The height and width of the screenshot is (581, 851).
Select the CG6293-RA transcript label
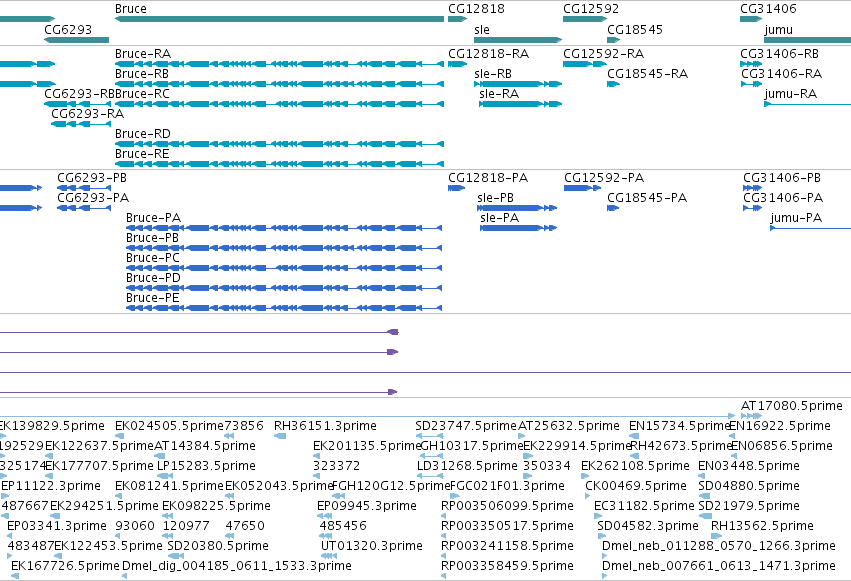tap(87, 114)
